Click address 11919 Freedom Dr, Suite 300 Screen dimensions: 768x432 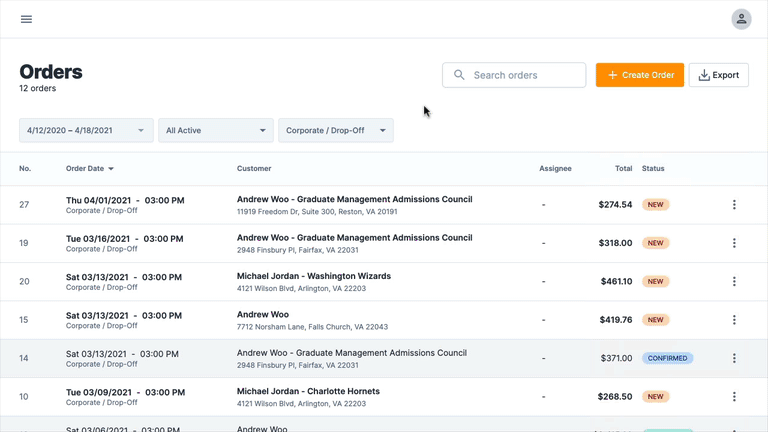pyautogui.click(x=317, y=212)
